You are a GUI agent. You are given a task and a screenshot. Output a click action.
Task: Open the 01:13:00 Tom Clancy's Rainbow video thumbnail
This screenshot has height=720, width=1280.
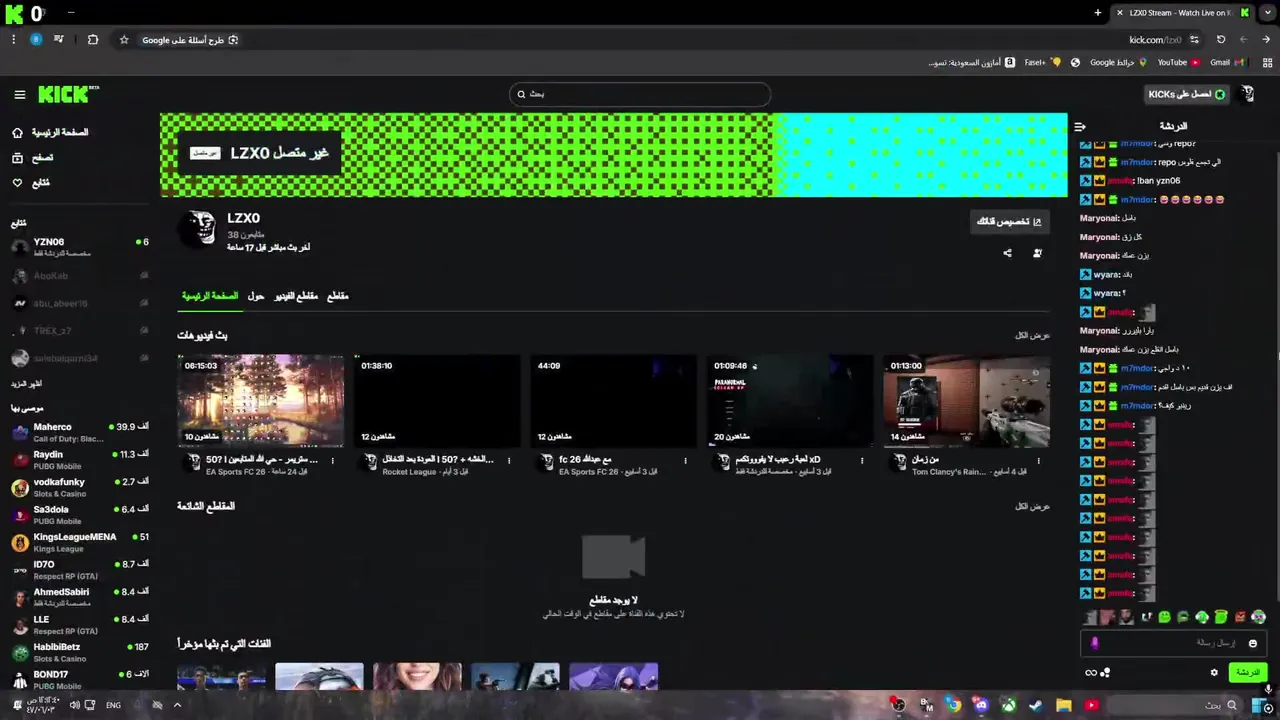point(967,401)
